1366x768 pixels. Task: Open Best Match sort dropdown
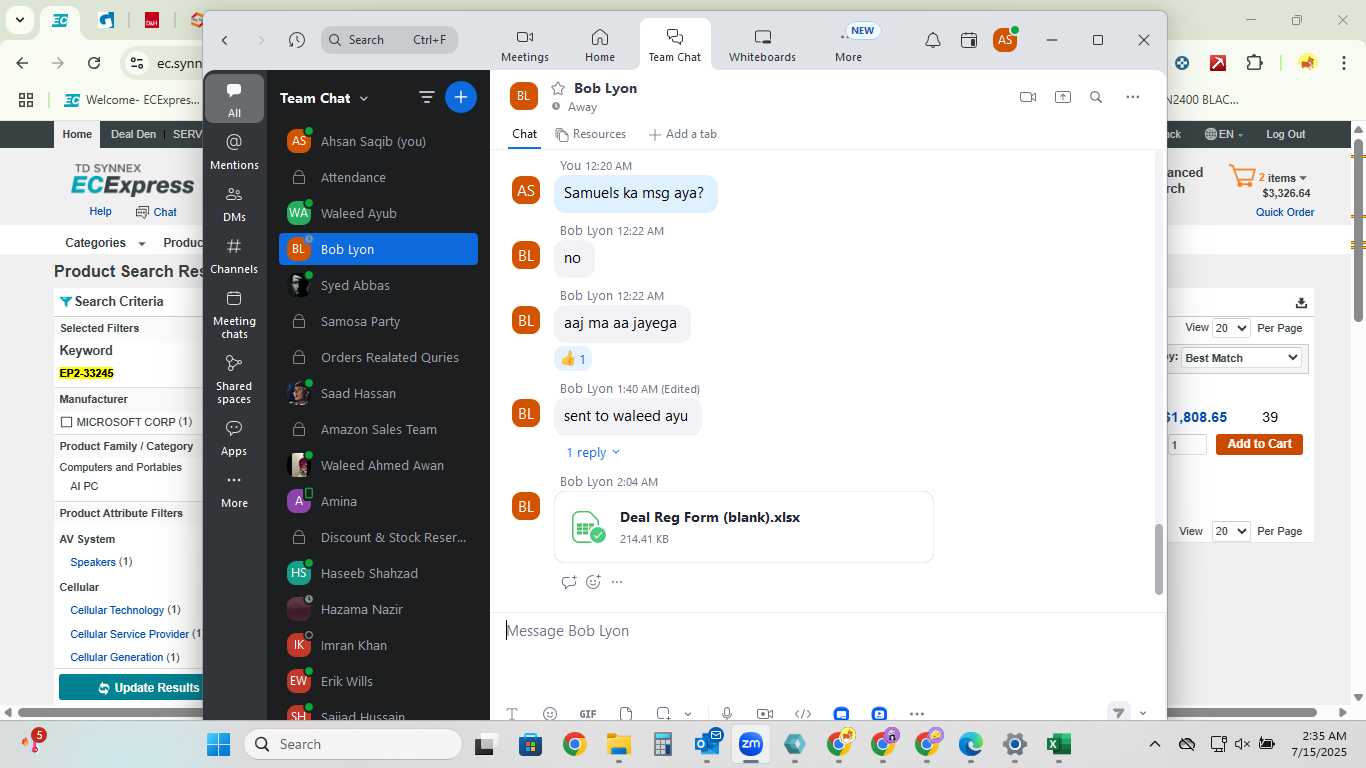[x=1241, y=358]
